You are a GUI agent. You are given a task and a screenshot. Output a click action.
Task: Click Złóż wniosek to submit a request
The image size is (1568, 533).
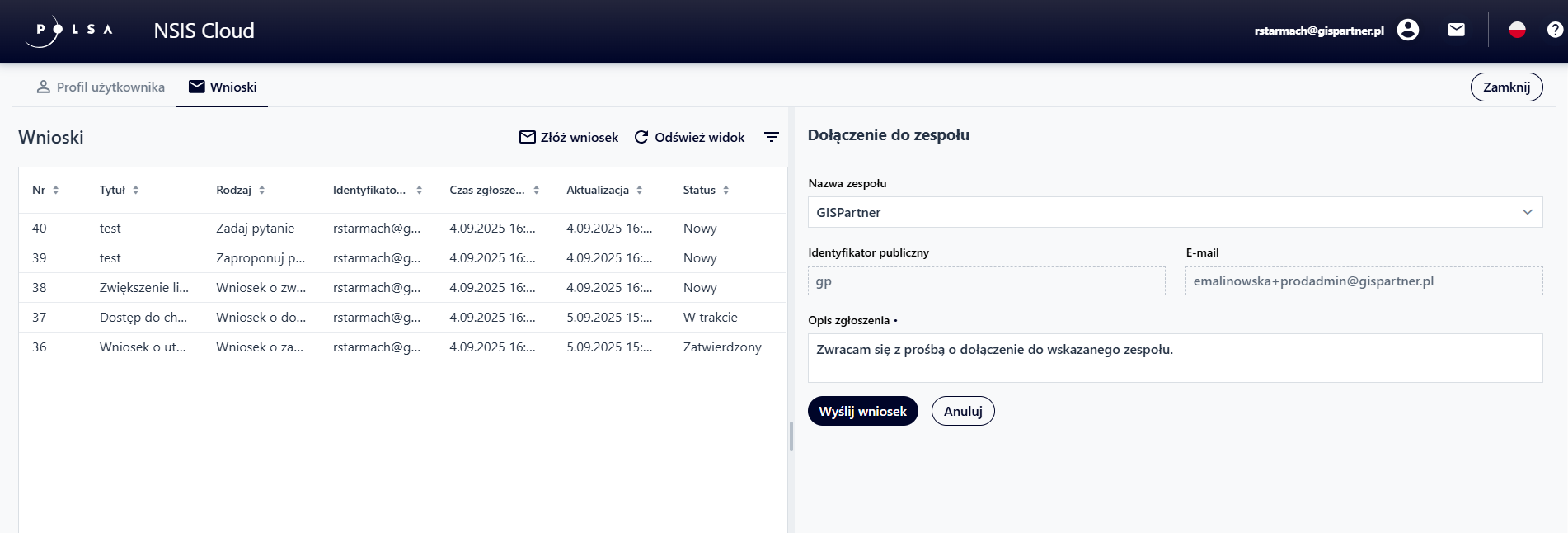point(569,137)
